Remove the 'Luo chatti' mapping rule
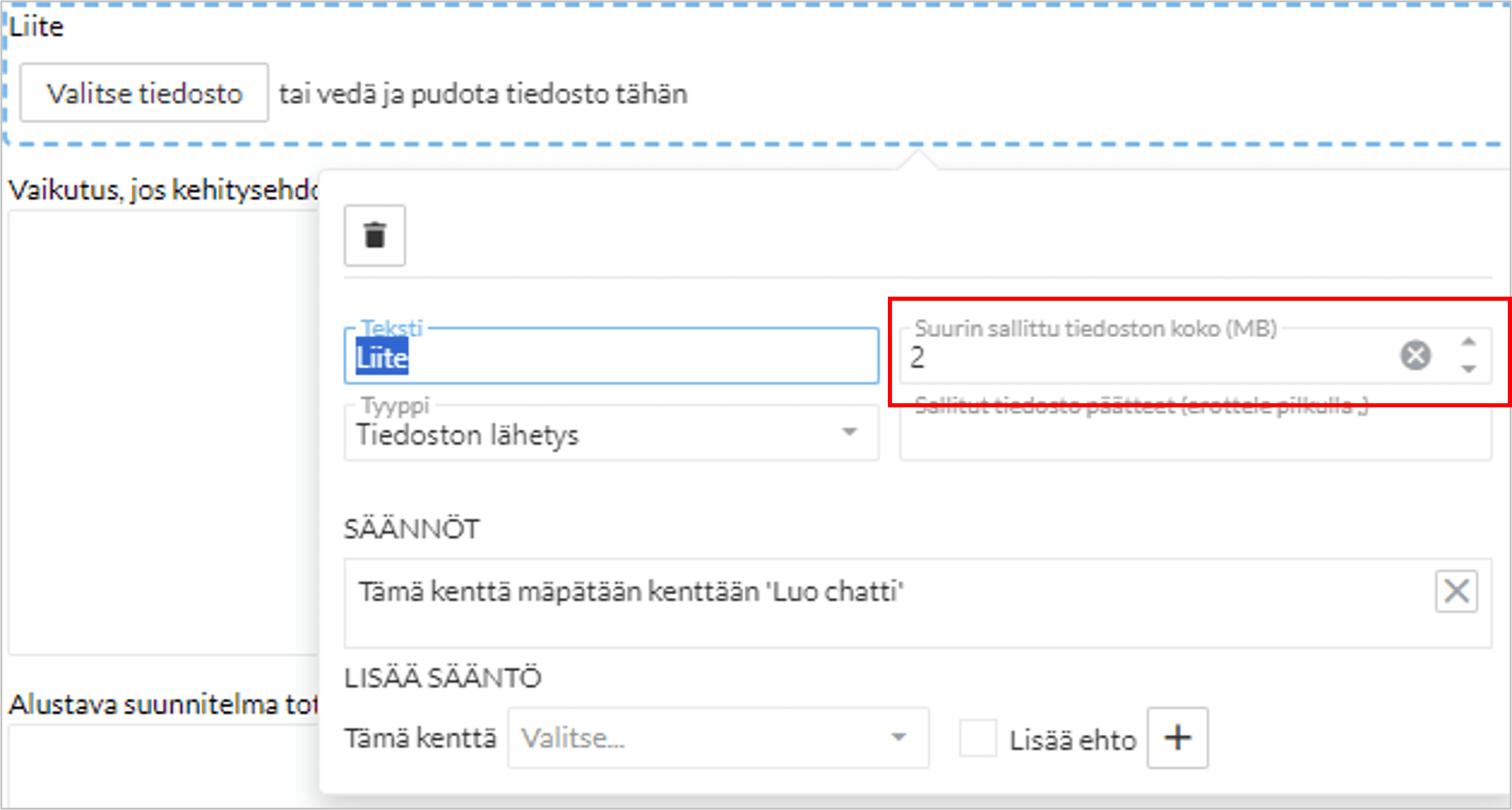This screenshot has height=810, width=1512. click(x=1456, y=591)
